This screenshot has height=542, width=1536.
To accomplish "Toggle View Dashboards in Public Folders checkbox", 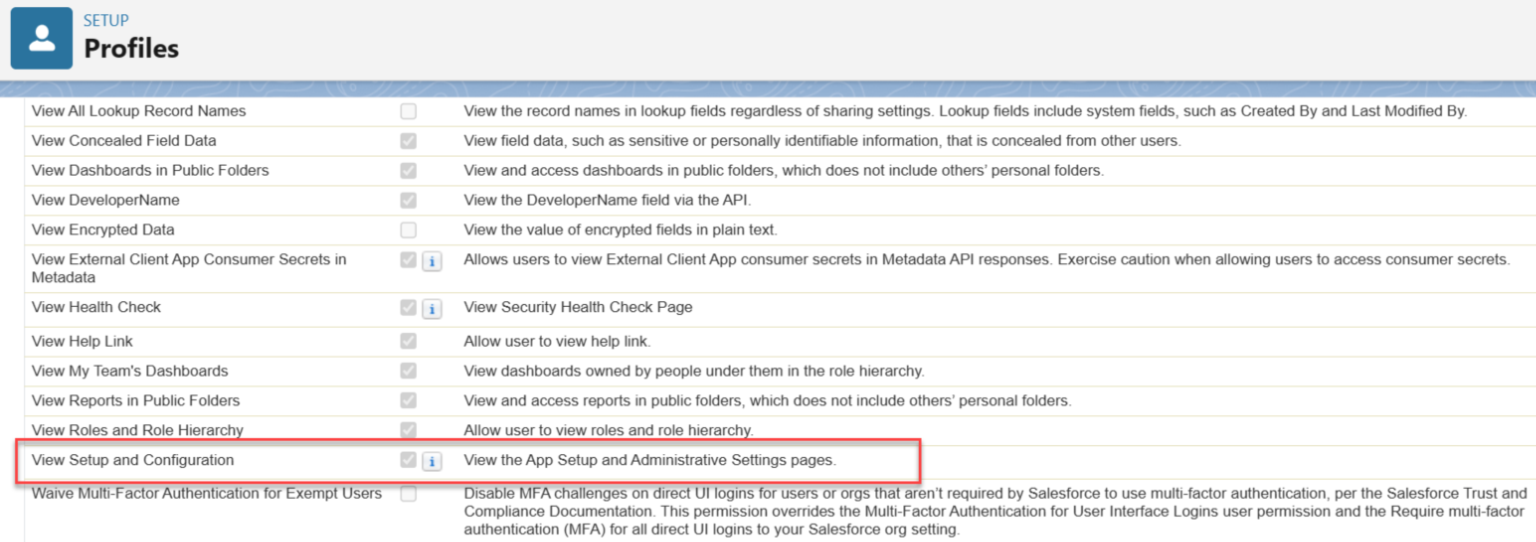I will click(408, 171).
